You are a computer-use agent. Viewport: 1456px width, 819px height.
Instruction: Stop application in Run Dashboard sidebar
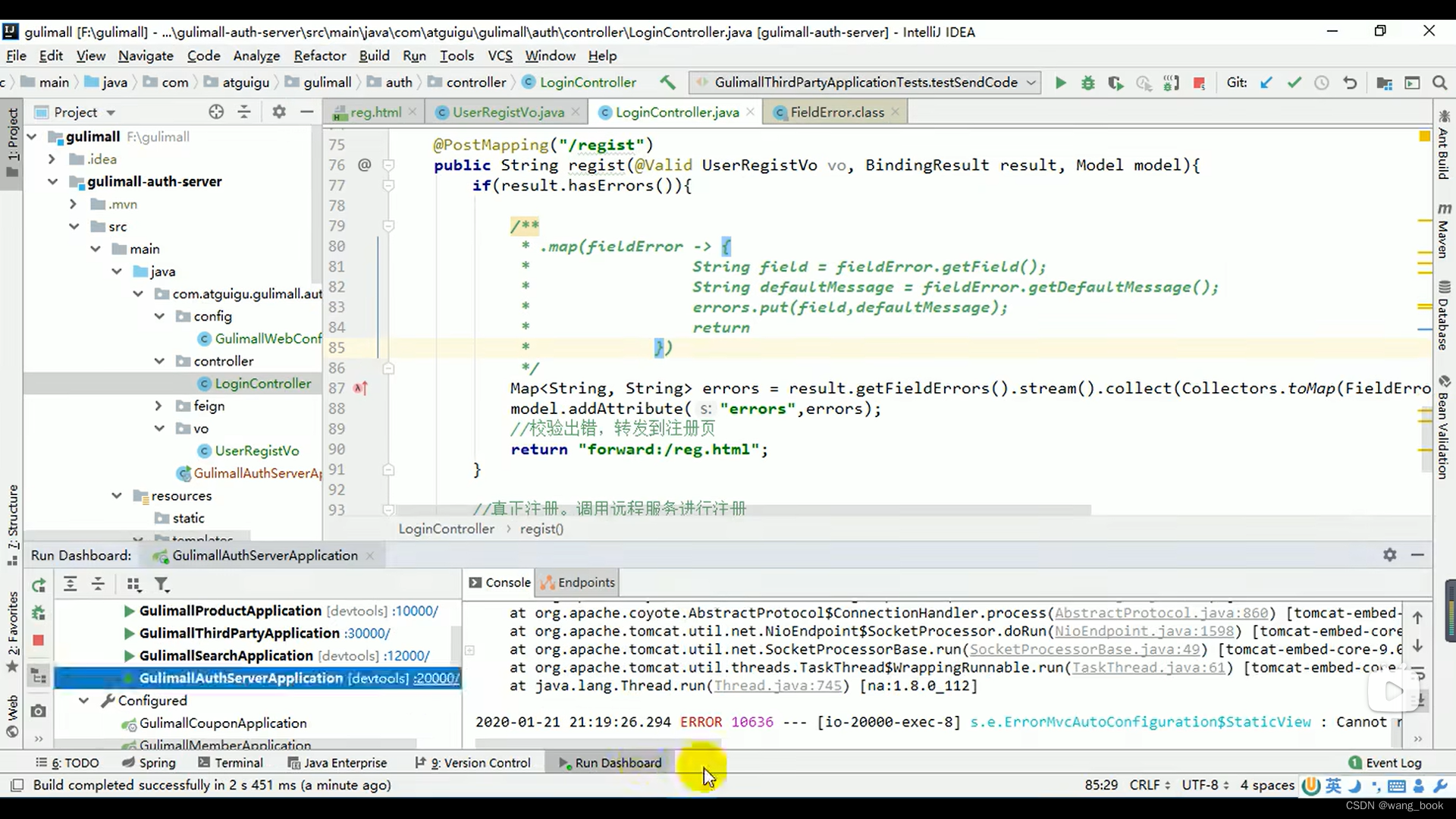39,641
